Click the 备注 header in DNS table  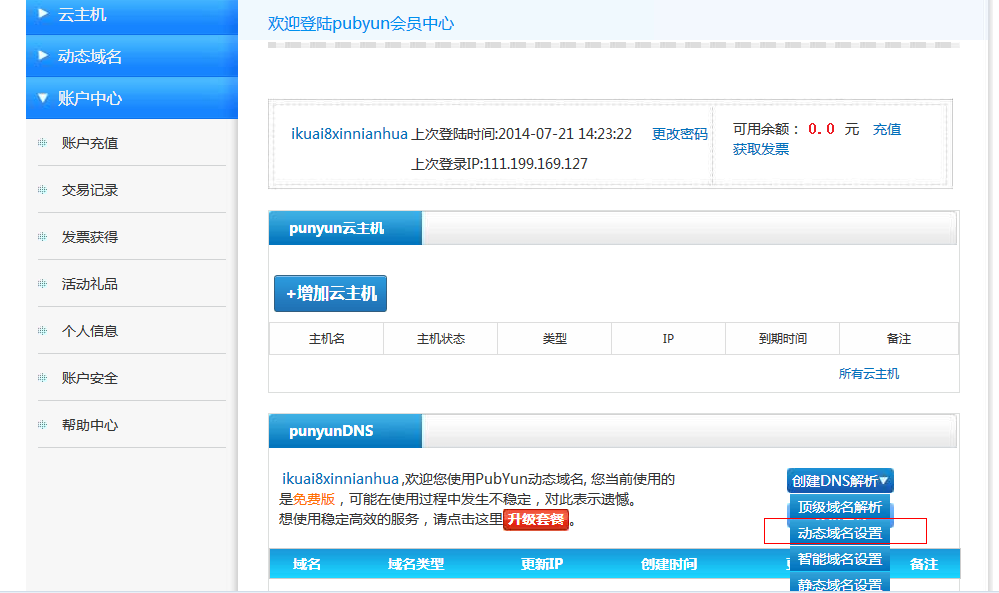click(924, 564)
